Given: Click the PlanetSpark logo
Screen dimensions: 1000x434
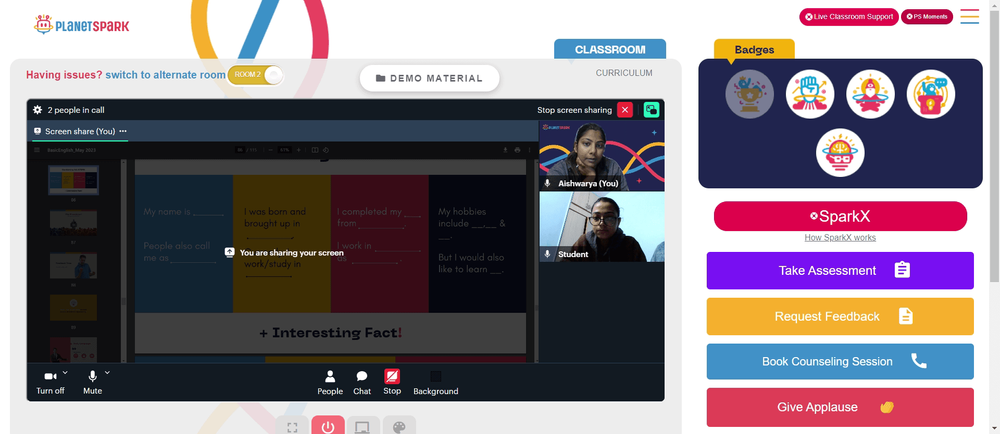Looking at the screenshot, I should coord(81,25).
